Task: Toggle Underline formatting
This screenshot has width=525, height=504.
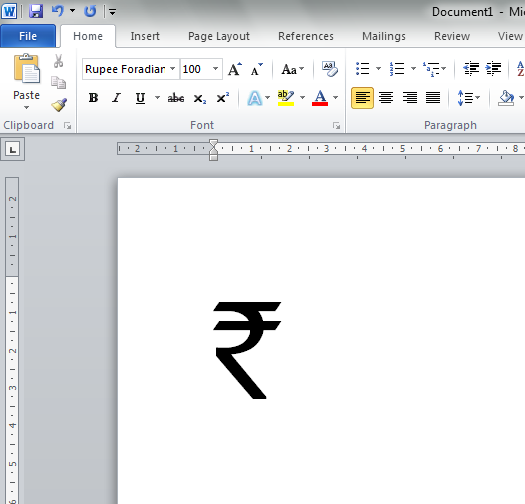Action: tap(140, 98)
